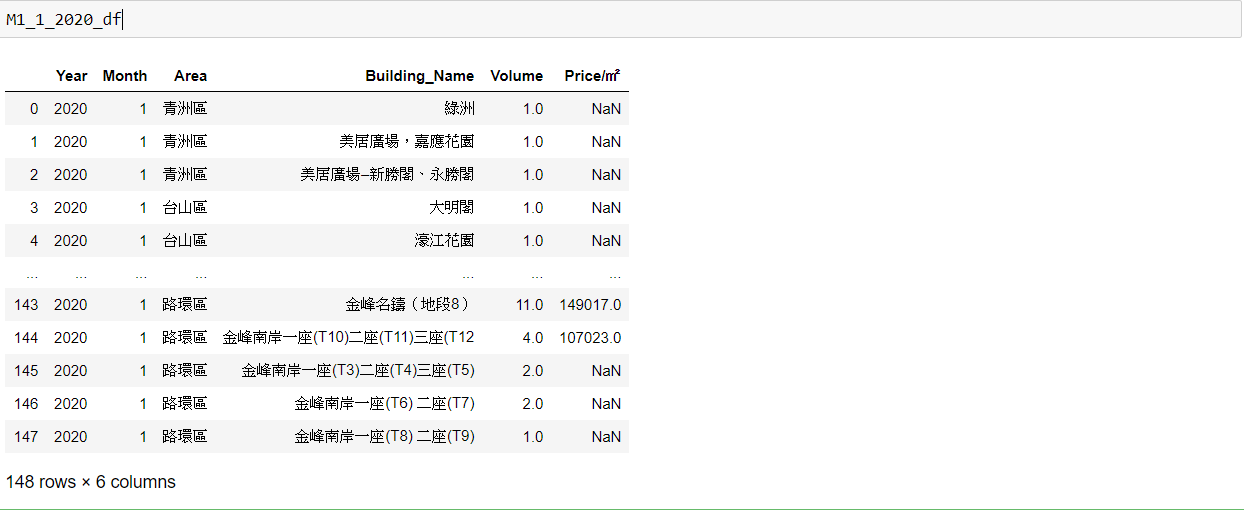1244x512 pixels.
Task: Click building name 大明閣
Action: 452,208
